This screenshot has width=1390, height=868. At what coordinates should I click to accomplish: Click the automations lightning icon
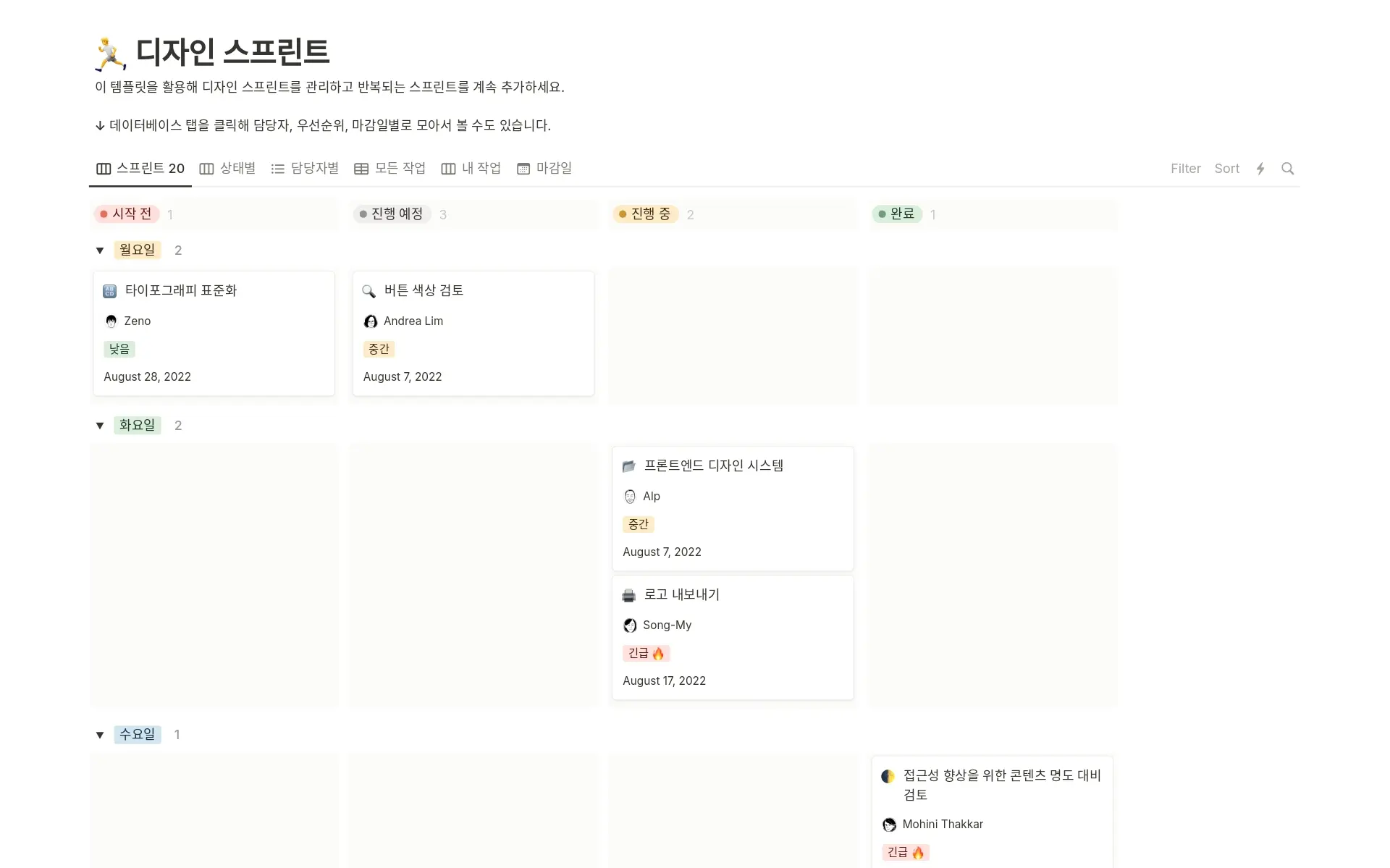click(1260, 168)
